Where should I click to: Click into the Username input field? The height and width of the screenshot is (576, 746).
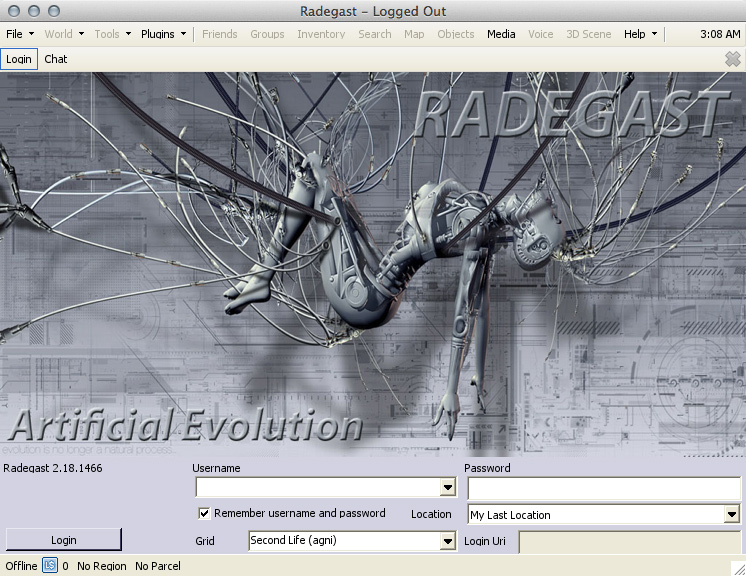tap(318, 487)
